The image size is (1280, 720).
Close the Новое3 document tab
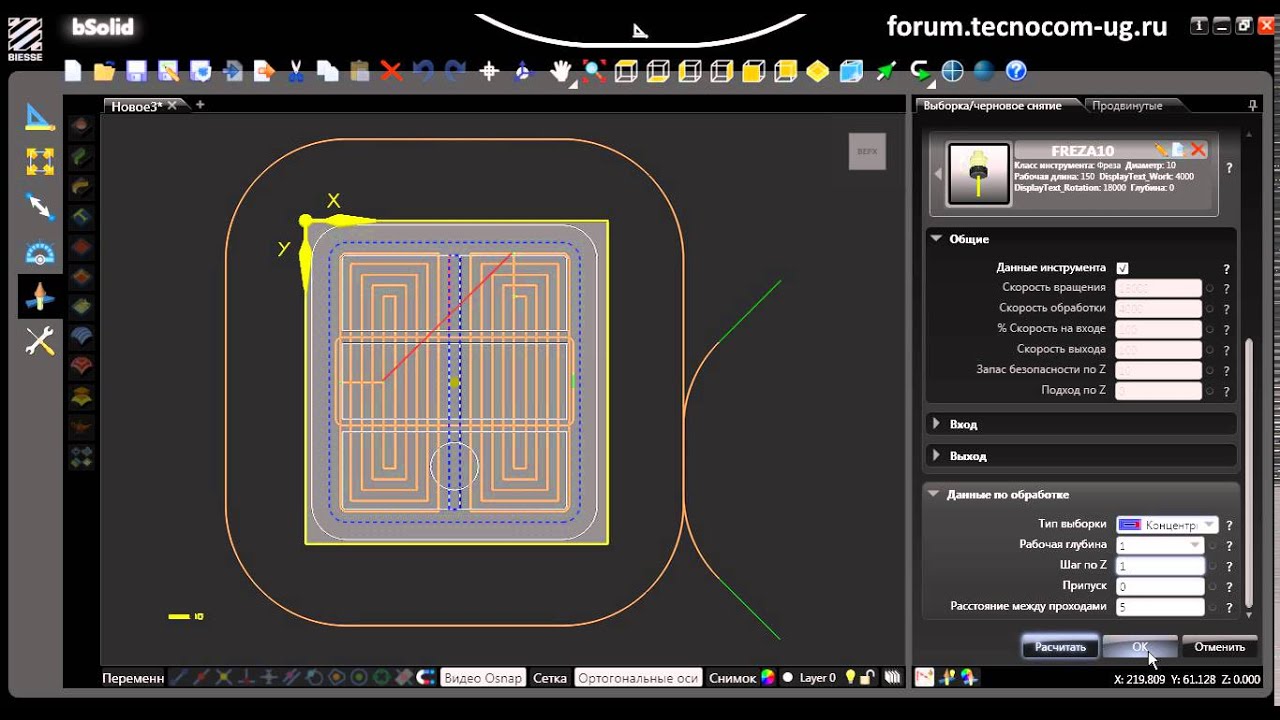172,105
